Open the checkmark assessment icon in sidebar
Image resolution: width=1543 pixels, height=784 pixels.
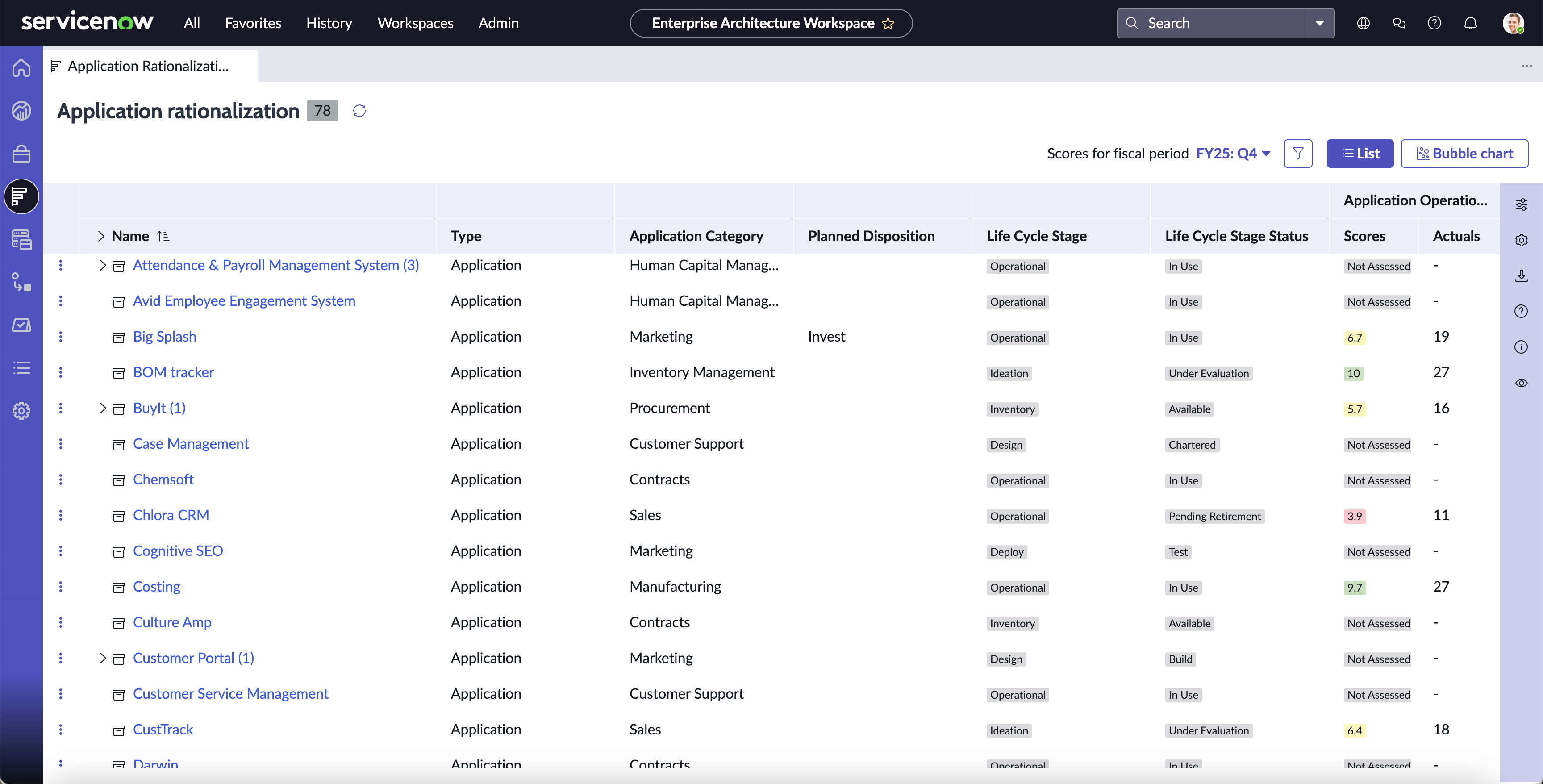[21, 325]
